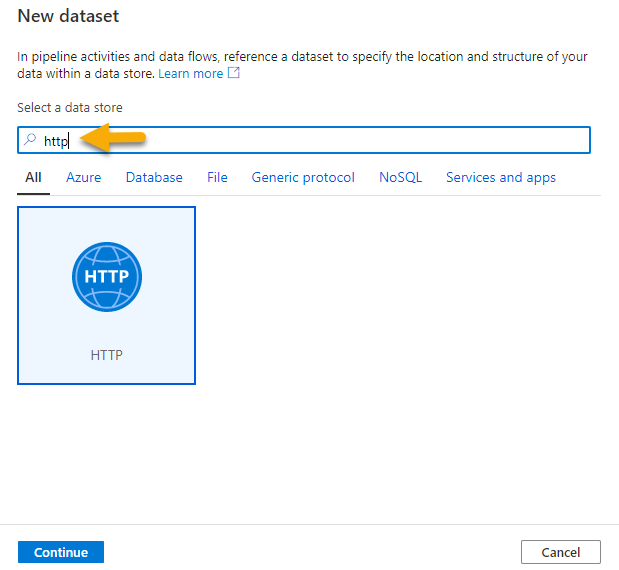Viewport: 619px width, 570px height.
Task: Click the magnifier icon in search box
Action: click(x=30, y=140)
